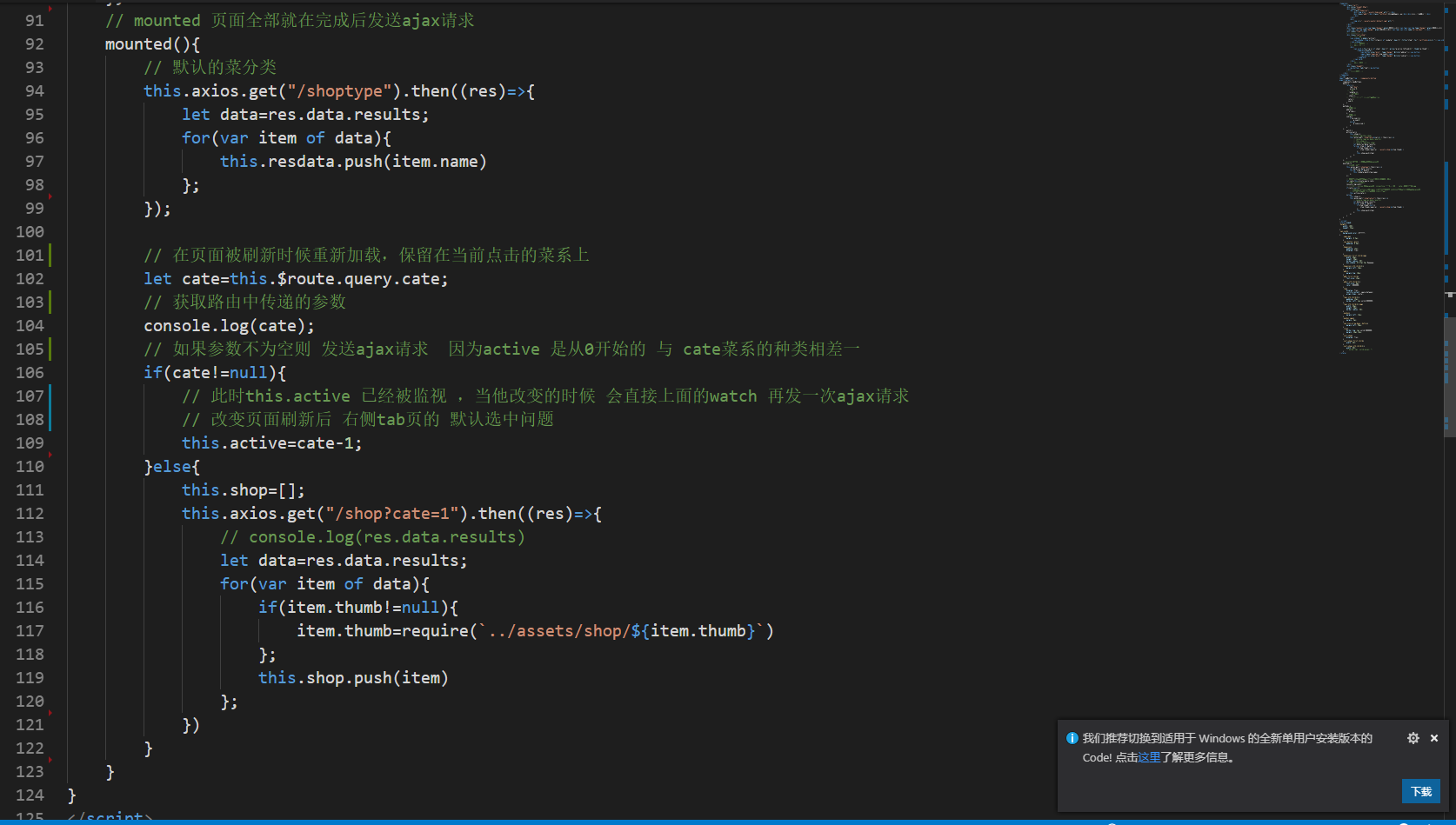This screenshot has width=1456, height=825.
Task: Click comment starting '改变页面刷新后'
Action: pos(368,419)
